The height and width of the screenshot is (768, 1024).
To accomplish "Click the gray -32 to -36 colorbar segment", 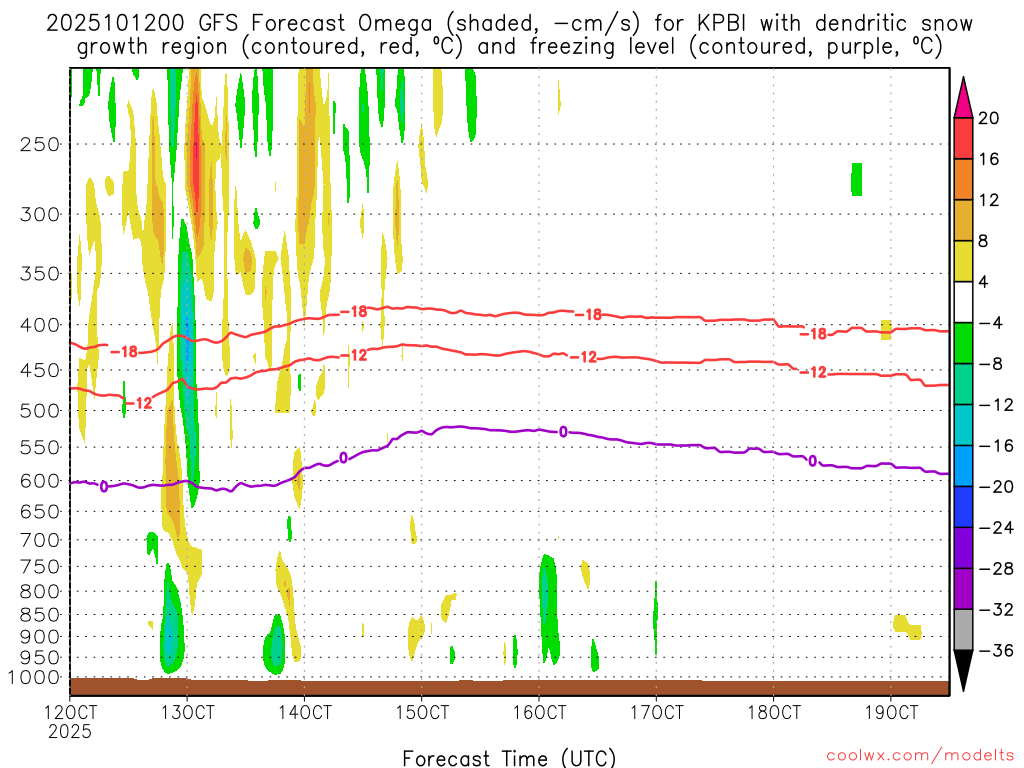I will (963, 630).
